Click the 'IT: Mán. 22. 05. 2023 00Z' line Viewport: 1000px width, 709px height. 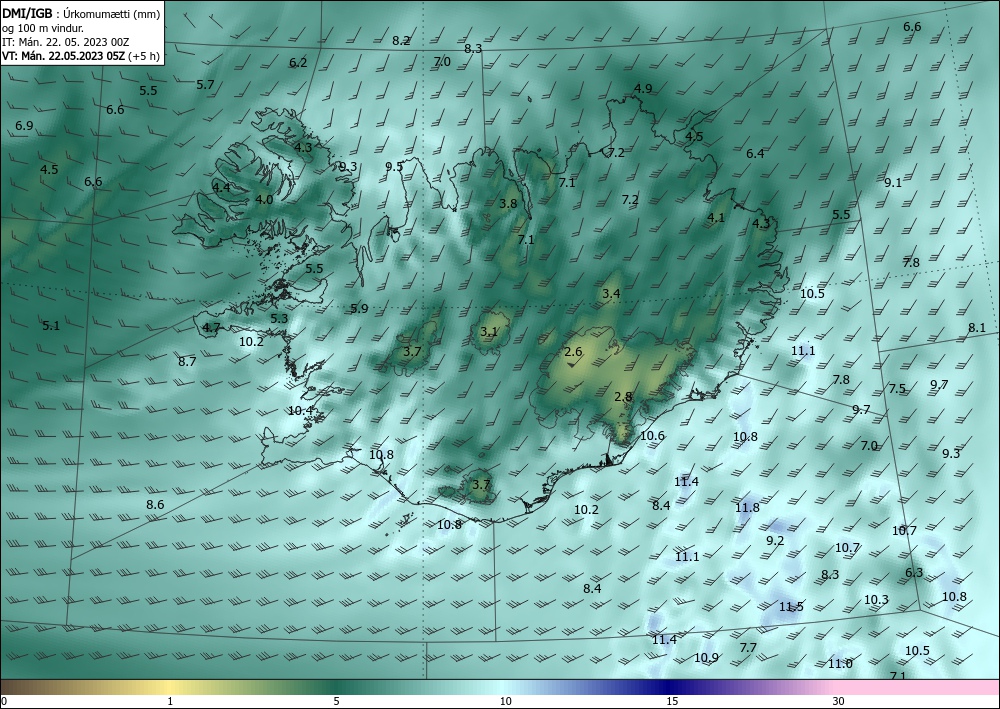click(66, 42)
